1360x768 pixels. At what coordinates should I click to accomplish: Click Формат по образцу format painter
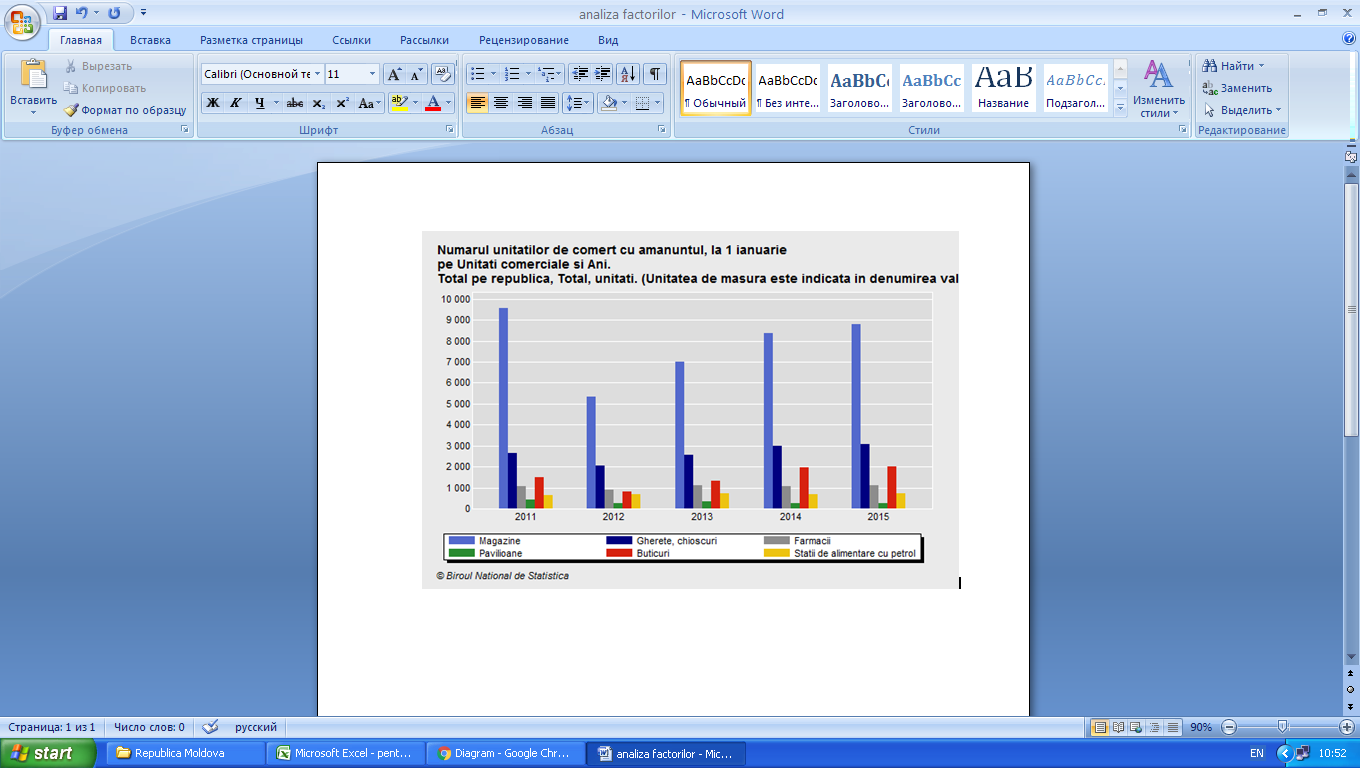click(125, 110)
